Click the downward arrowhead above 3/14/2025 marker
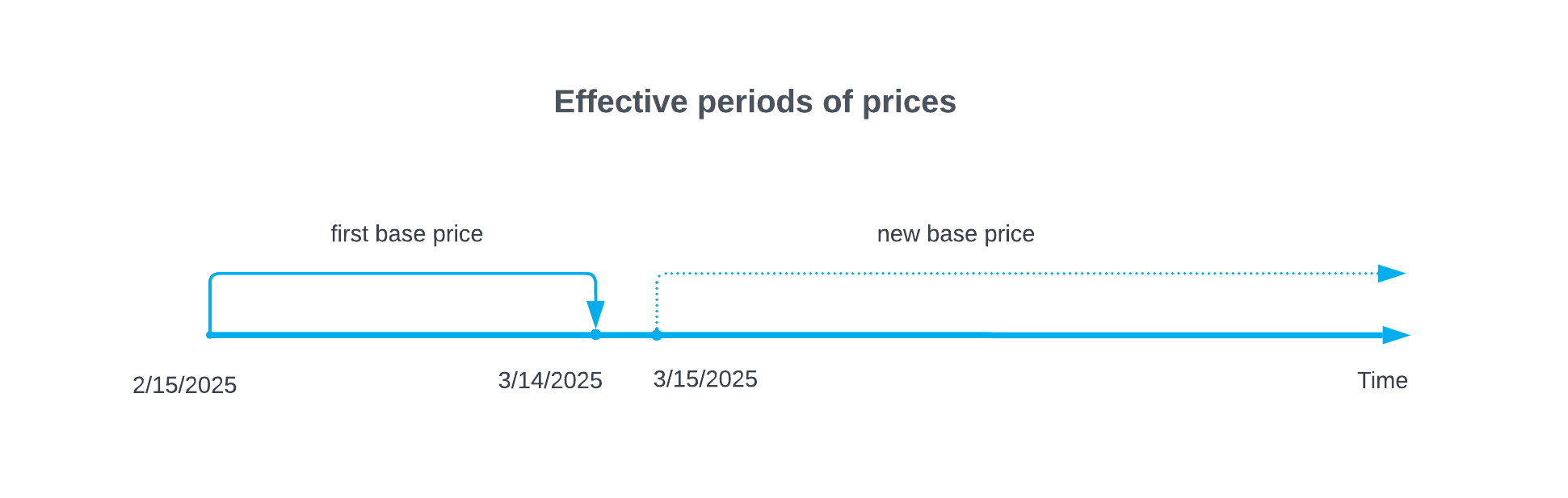Image resolution: width=1568 pixels, height=498 pixels. (595, 313)
